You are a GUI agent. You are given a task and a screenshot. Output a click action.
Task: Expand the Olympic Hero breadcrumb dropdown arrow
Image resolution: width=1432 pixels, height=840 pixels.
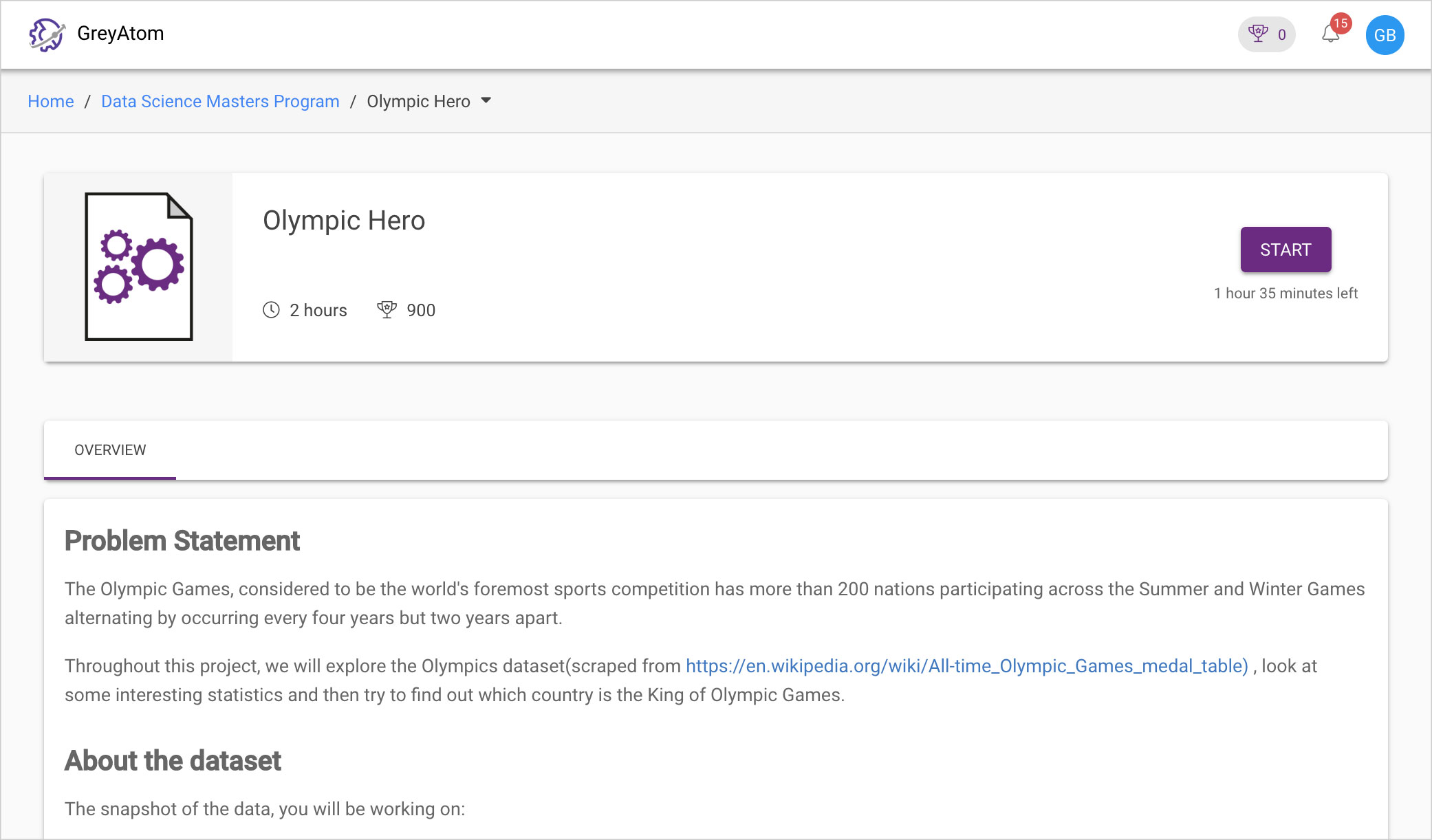click(x=486, y=100)
